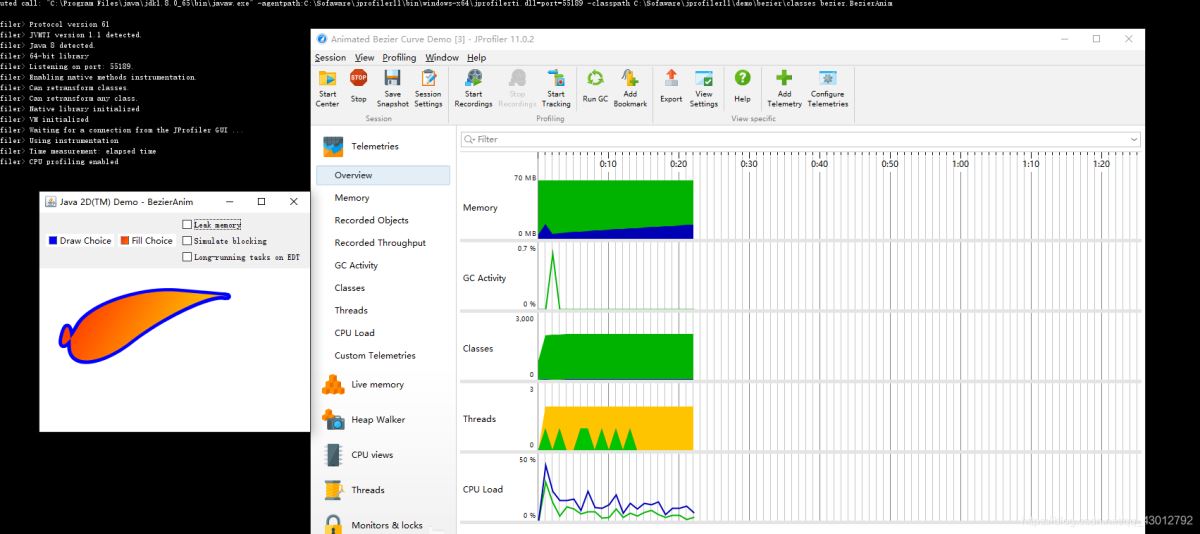Viewport: 1200px width, 534px height.
Task: Click the Export icon
Action: coord(671,79)
